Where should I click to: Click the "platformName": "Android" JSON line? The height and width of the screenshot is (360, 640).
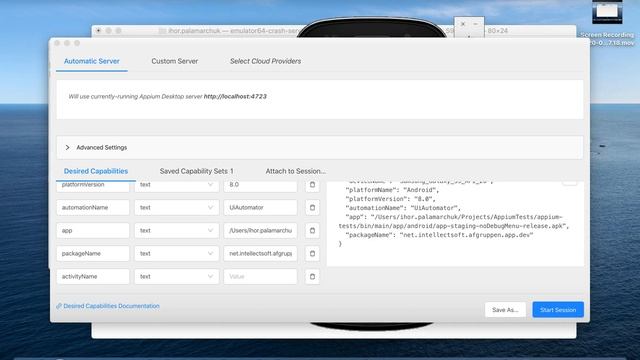coord(392,190)
